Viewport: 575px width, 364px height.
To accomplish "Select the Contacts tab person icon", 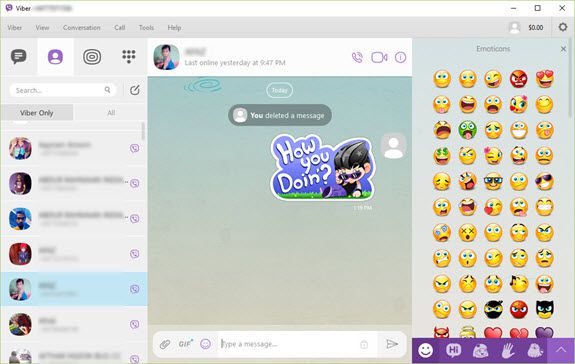I will tap(55, 57).
